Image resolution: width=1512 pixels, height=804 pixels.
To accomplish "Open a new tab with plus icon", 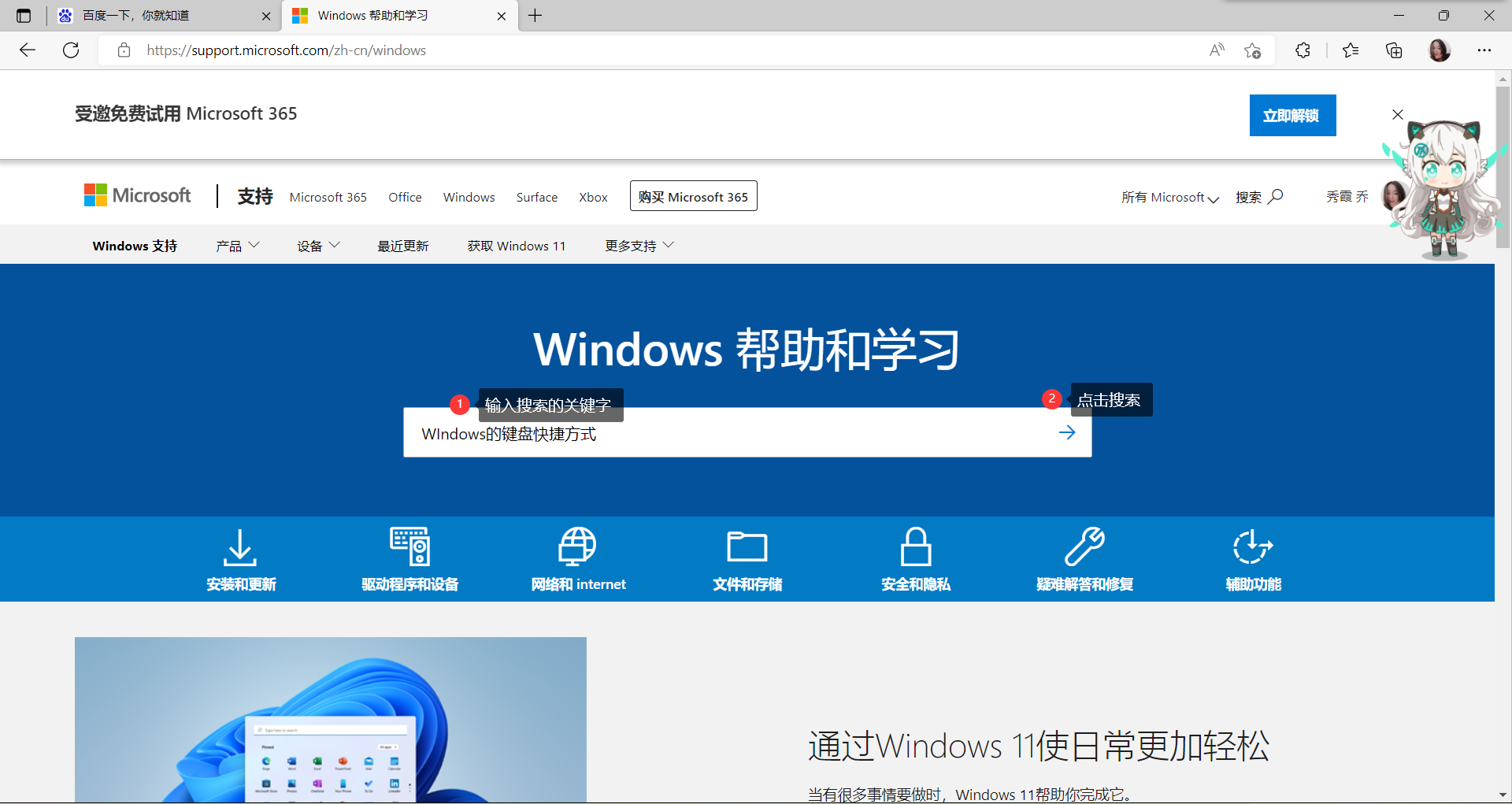I will click(x=535, y=16).
